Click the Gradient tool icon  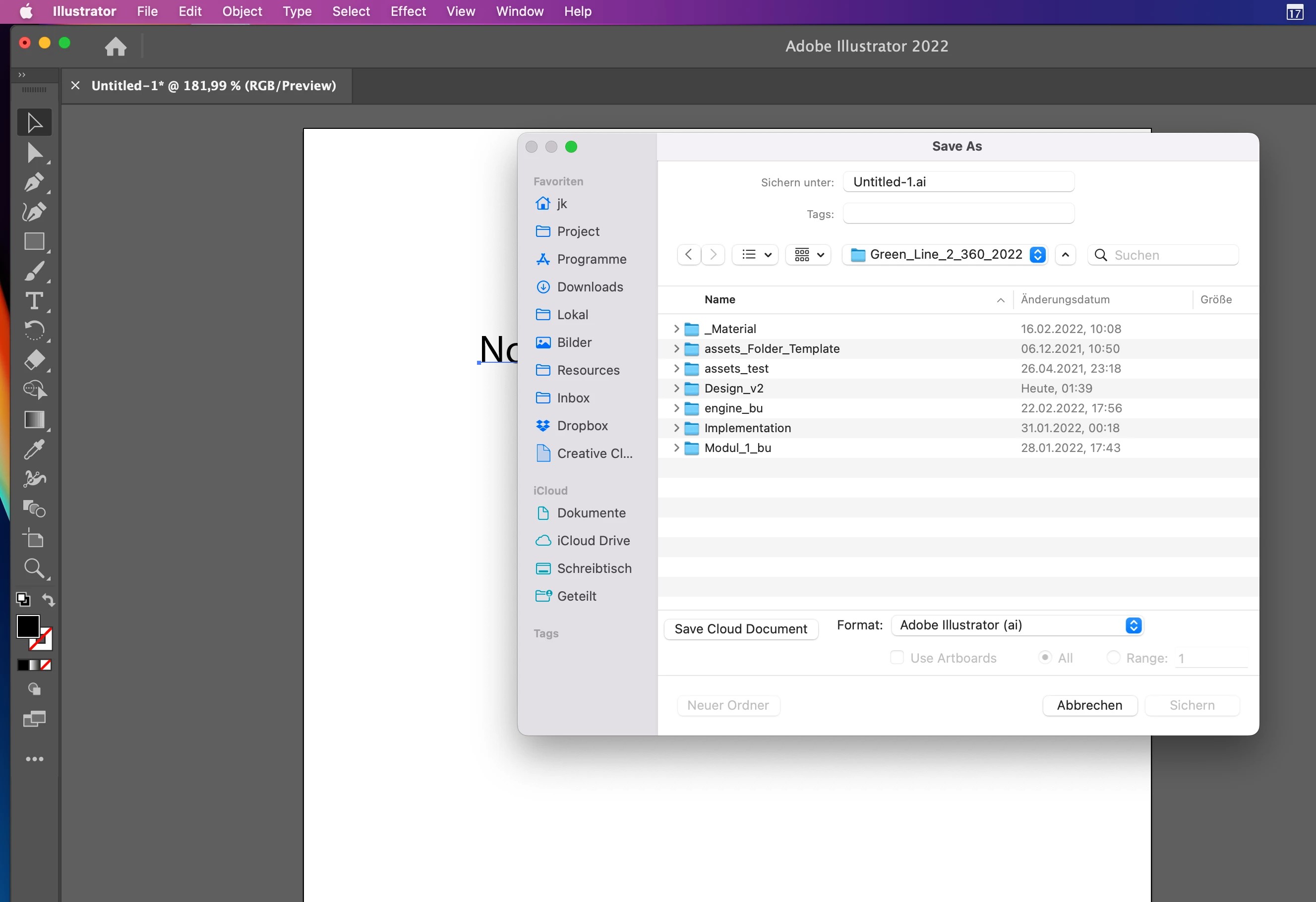click(34, 420)
